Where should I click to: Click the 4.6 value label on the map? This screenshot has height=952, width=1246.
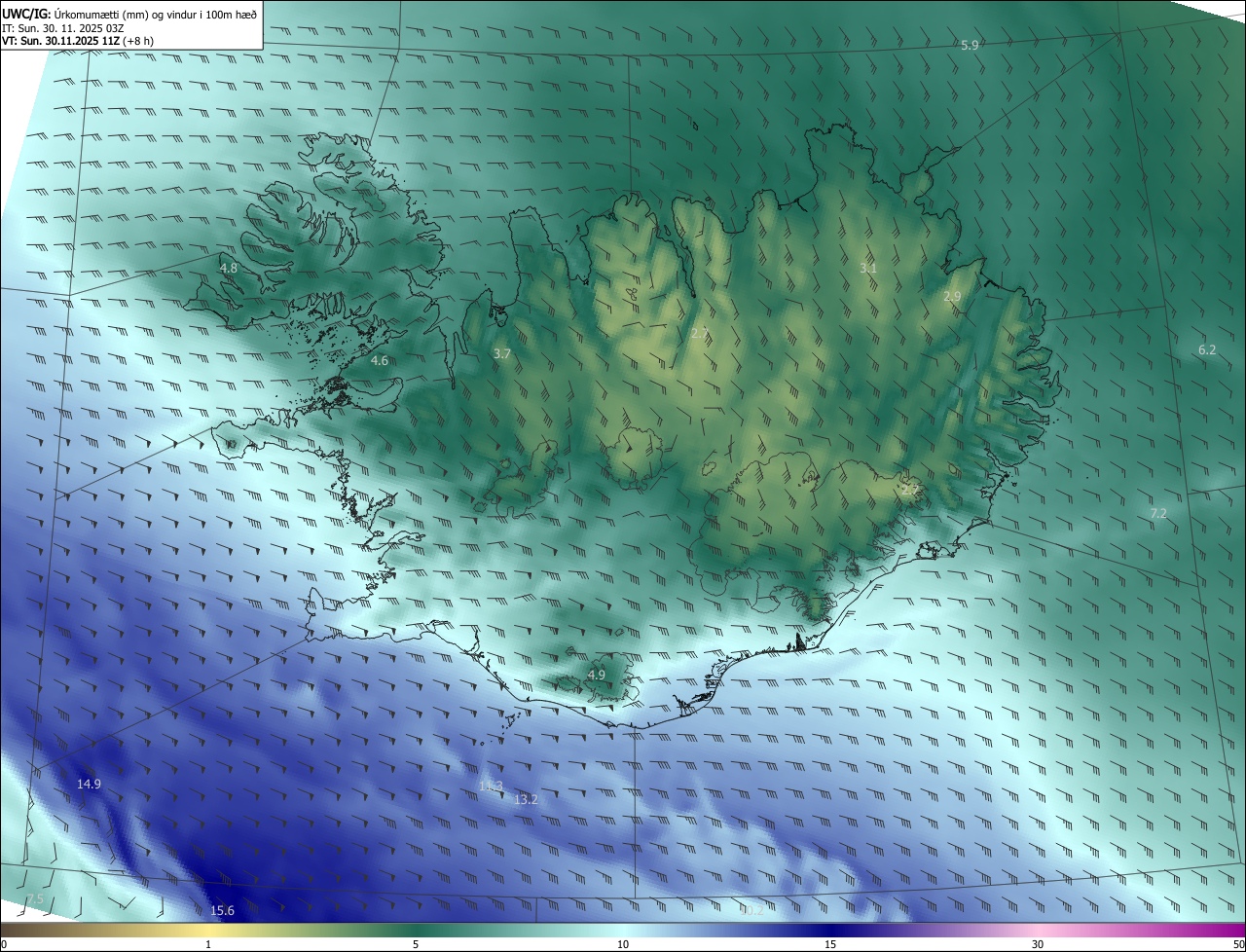click(x=380, y=361)
